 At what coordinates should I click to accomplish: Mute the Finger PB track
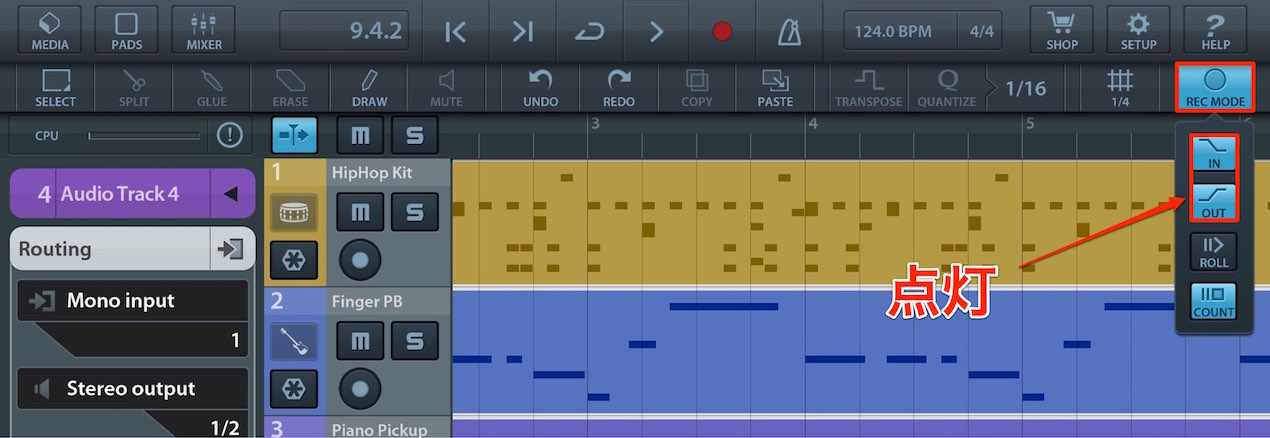point(359,341)
